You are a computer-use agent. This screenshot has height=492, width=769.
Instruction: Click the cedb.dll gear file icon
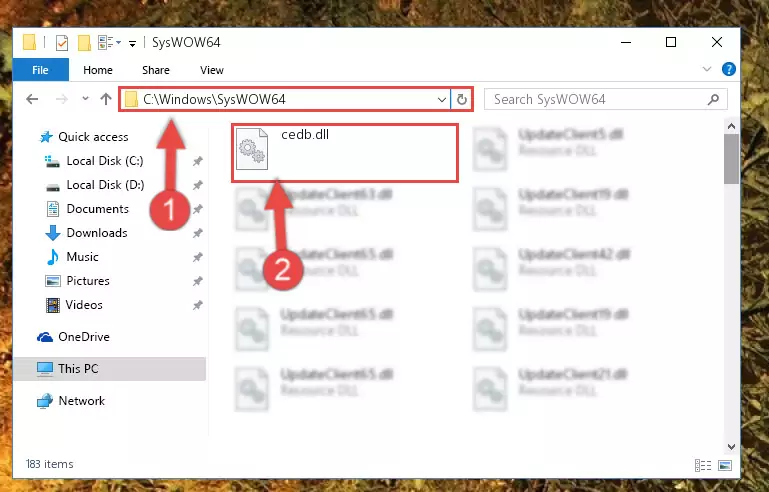click(252, 149)
